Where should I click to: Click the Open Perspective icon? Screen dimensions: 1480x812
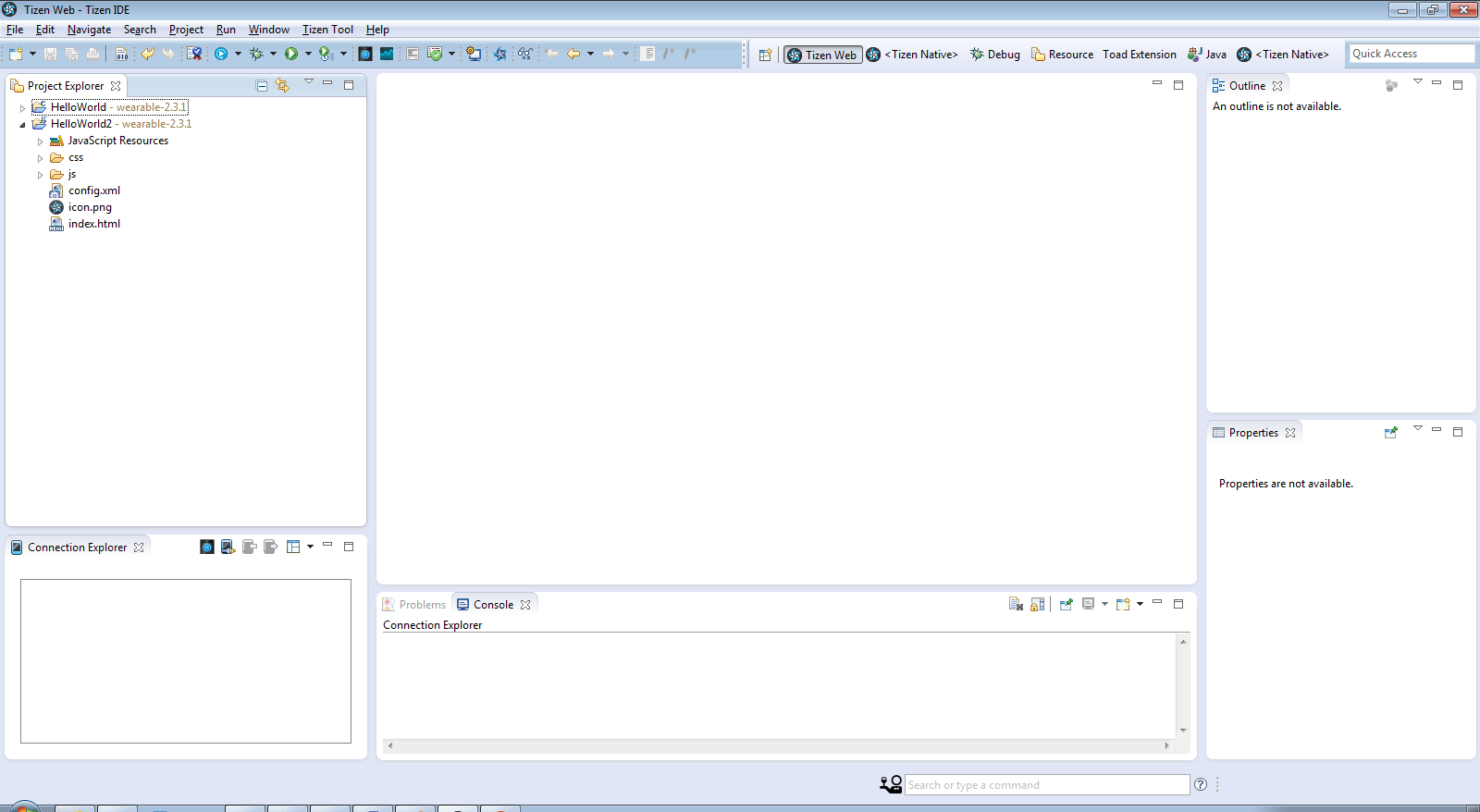coord(765,55)
